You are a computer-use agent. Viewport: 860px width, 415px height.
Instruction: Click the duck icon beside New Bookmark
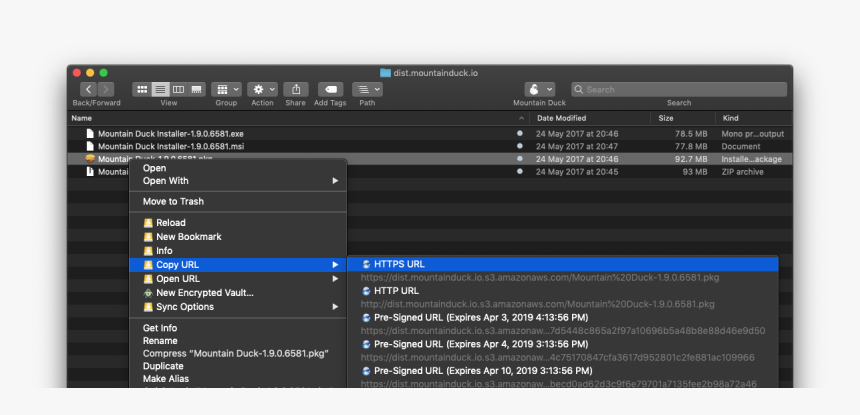148,237
